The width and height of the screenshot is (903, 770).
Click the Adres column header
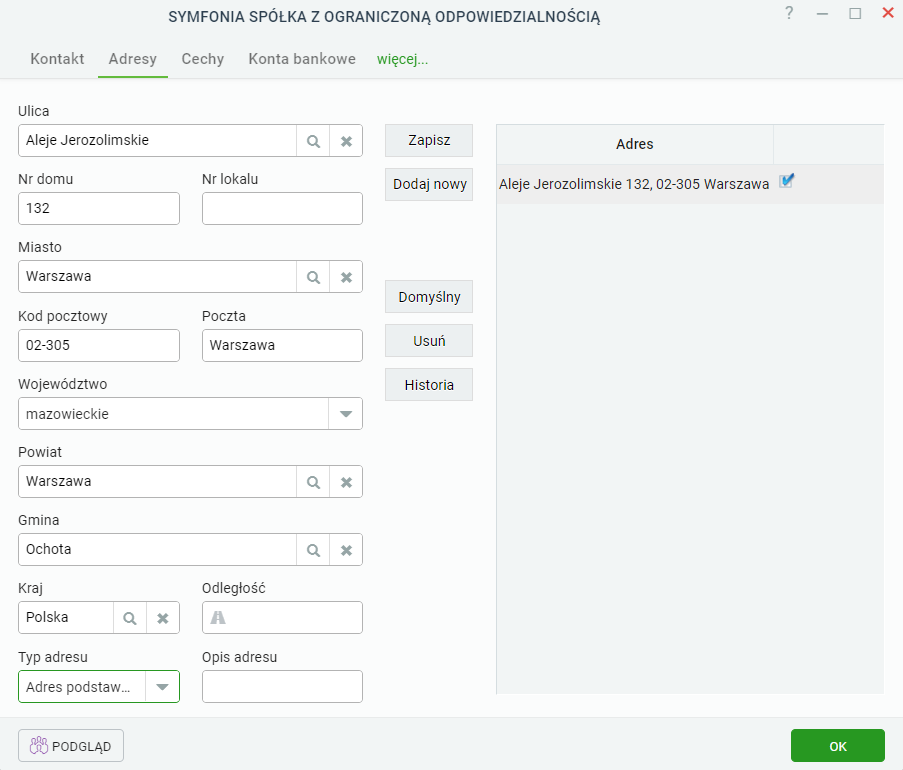tap(635, 144)
